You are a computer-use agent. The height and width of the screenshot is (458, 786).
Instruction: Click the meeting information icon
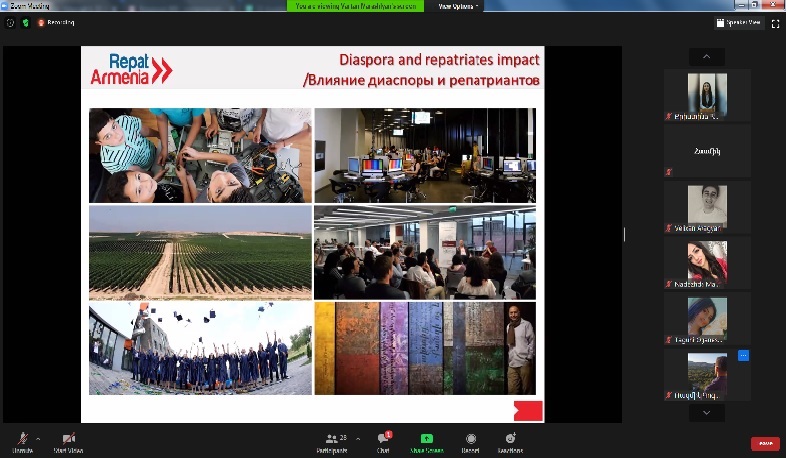(x=10, y=22)
